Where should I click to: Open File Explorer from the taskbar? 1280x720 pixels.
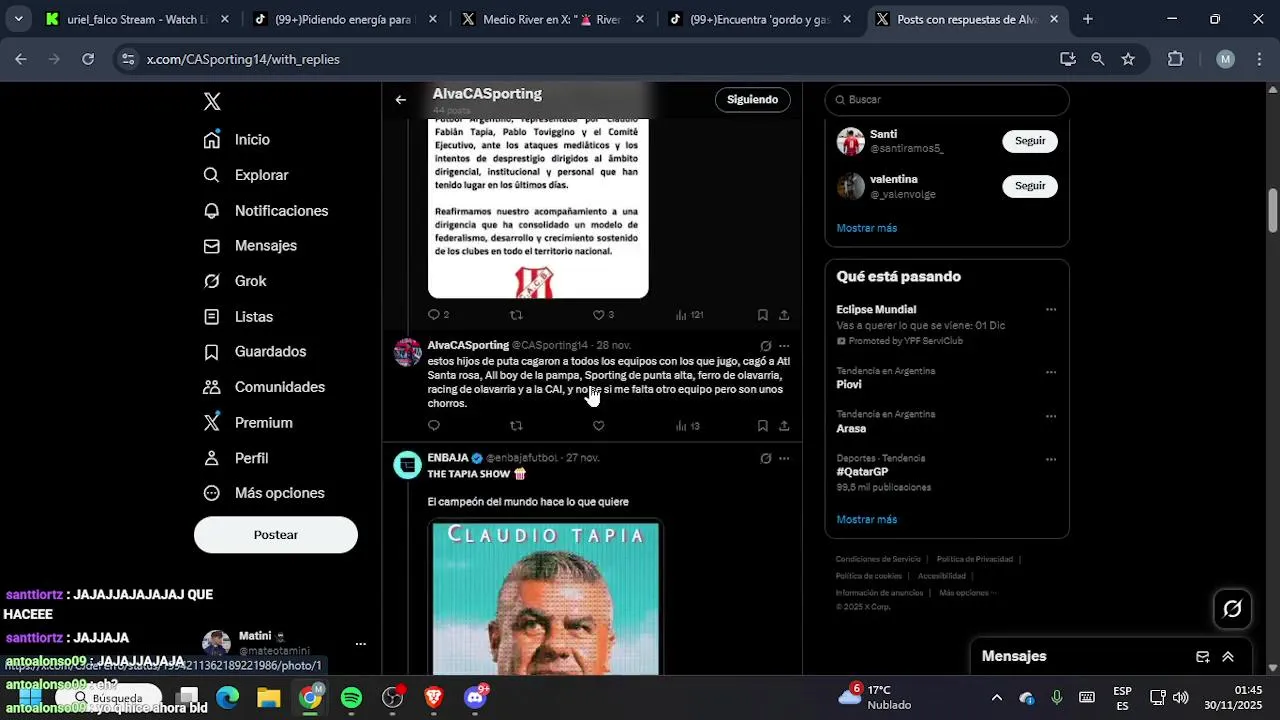(x=268, y=698)
